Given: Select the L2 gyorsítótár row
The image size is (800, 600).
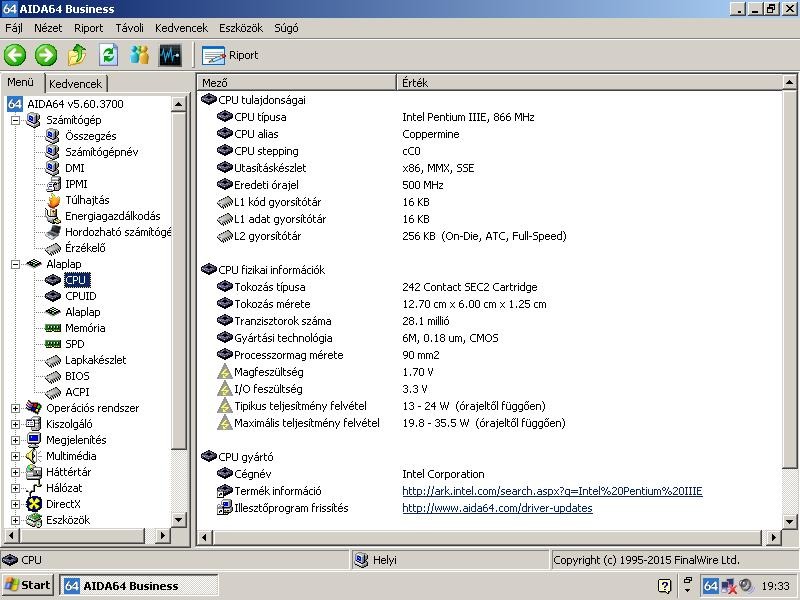Looking at the screenshot, I should click(x=489, y=236).
